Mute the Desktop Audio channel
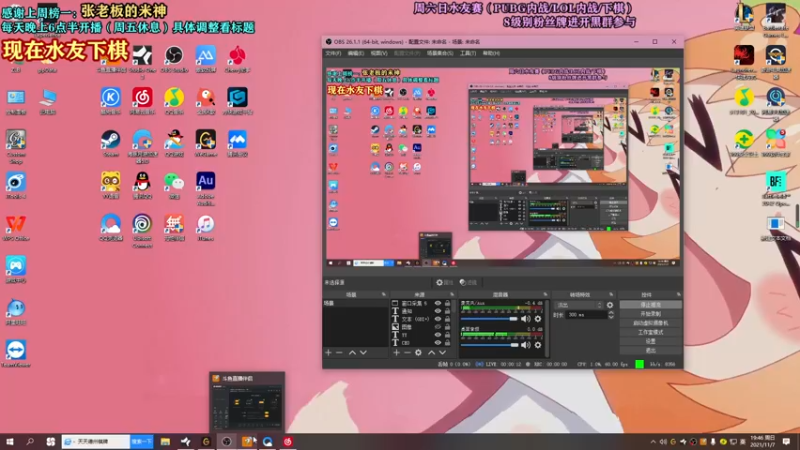 [526, 345]
